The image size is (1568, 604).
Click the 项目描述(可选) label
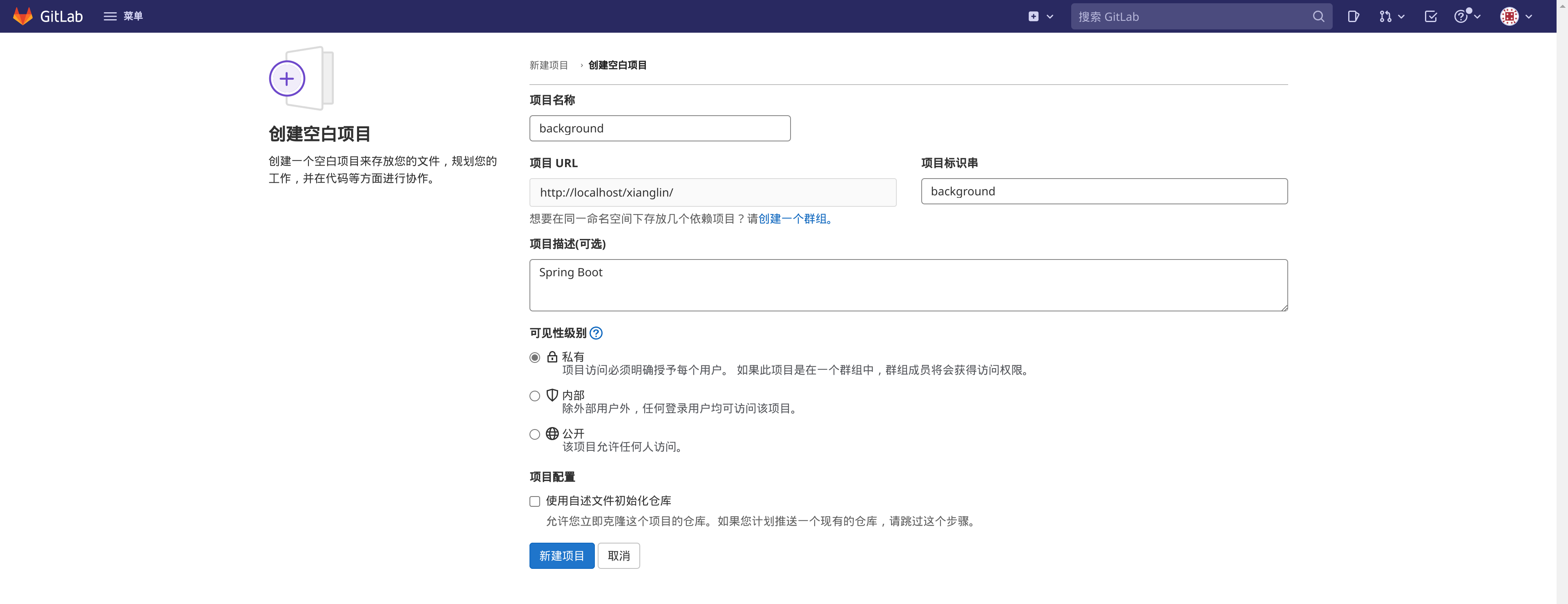coord(567,244)
